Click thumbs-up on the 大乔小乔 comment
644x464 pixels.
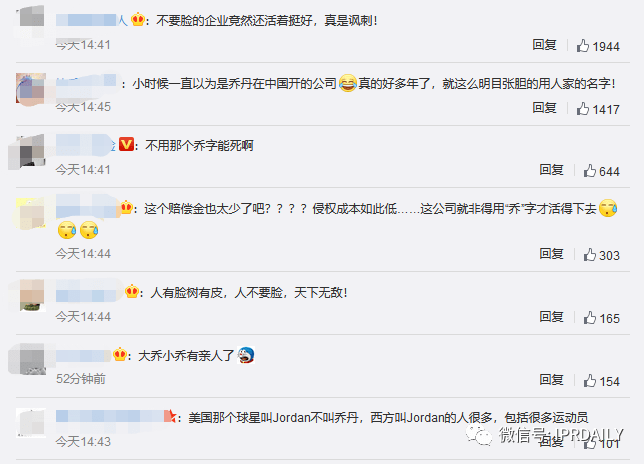(x=589, y=381)
